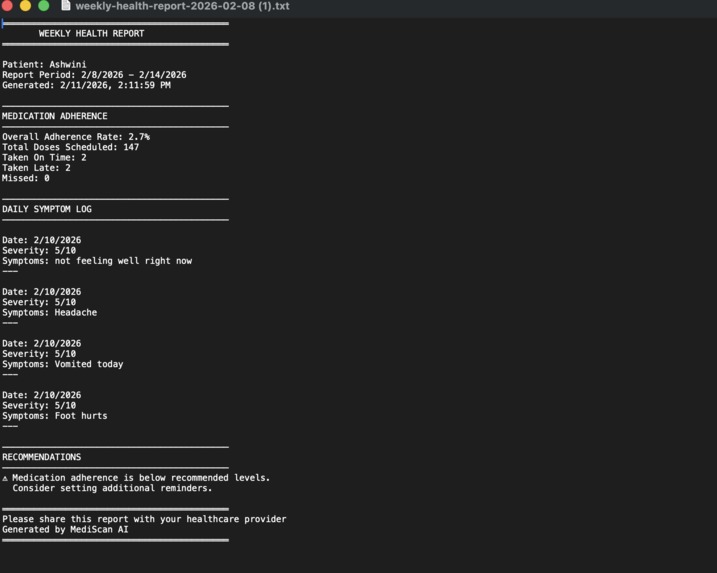Click the Symptoms: Foot hurts line
717x573 pixels.
coord(55,416)
